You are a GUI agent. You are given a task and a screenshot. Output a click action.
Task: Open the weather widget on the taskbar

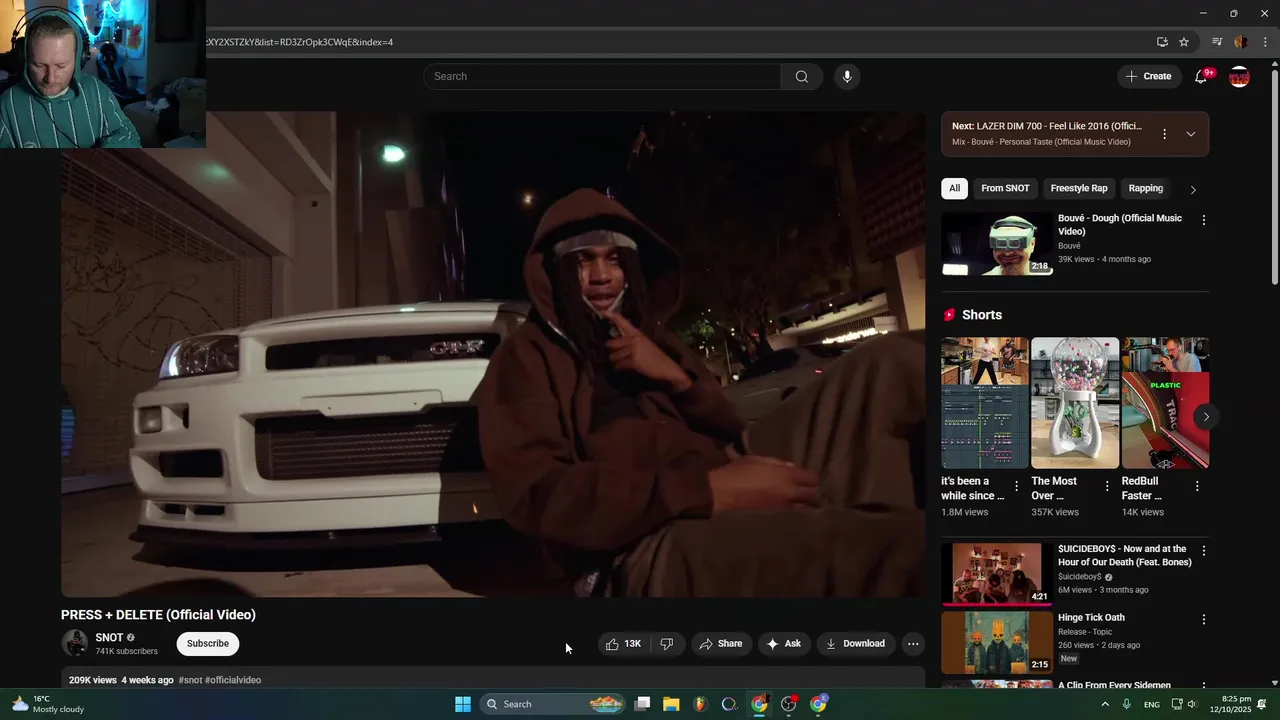pyautogui.click(x=48, y=704)
